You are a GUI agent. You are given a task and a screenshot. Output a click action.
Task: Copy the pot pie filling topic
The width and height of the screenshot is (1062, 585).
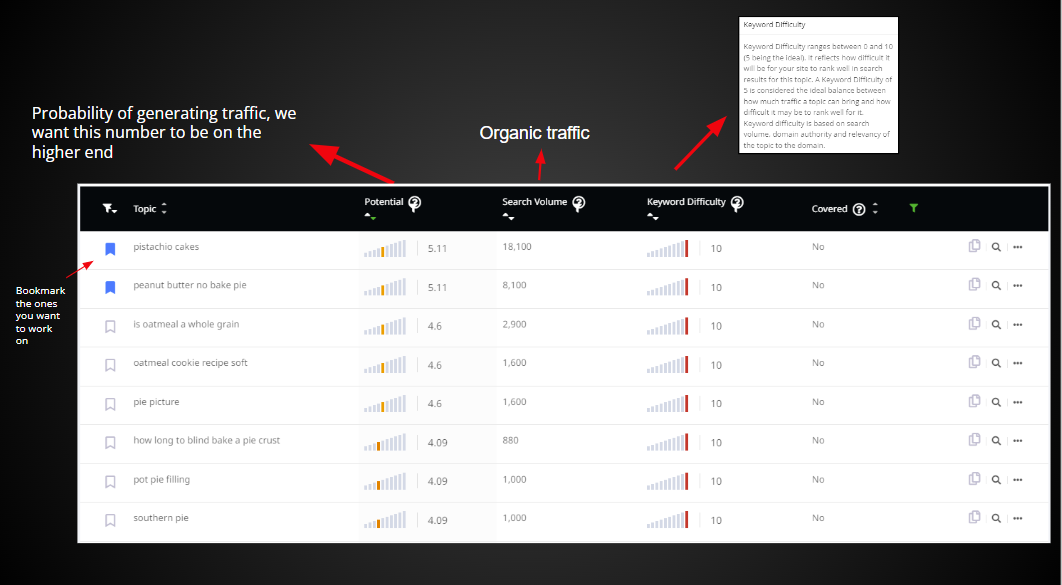coord(974,479)
